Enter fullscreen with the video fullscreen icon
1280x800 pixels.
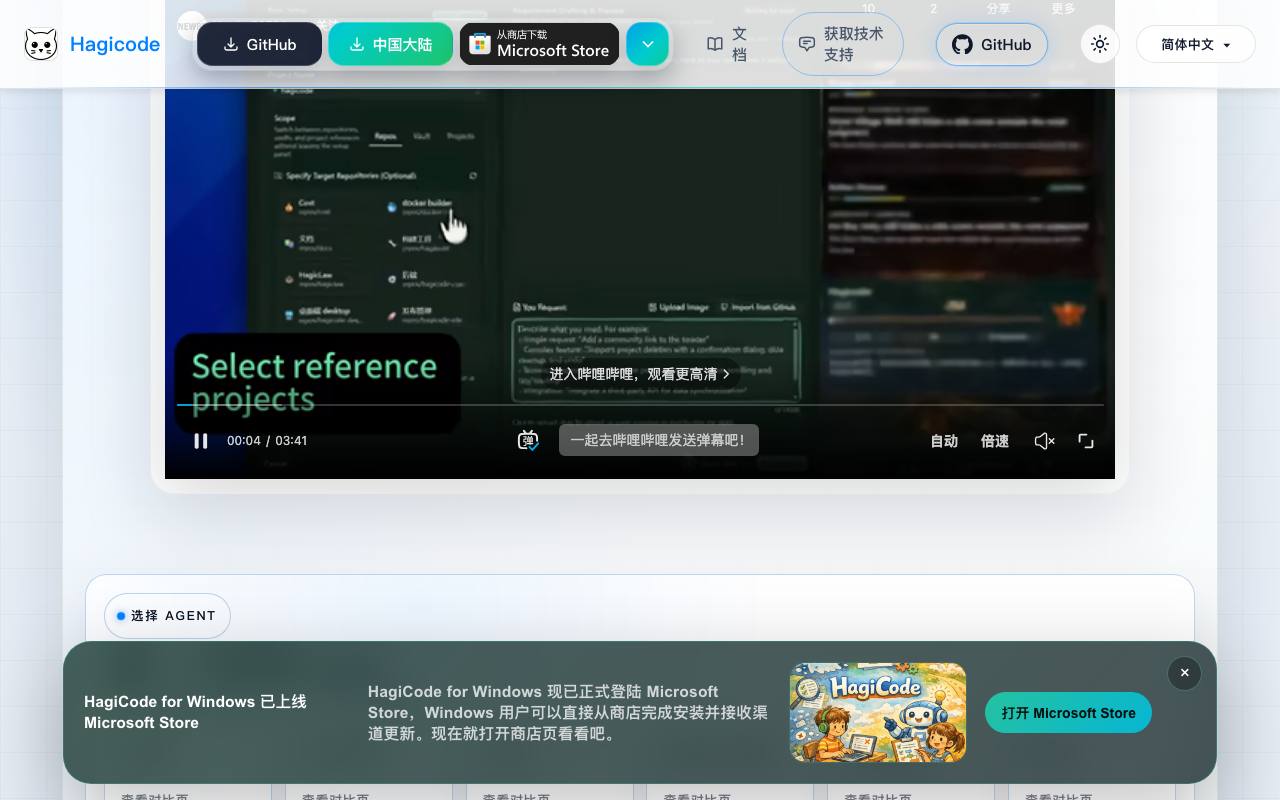click(x=1086, y=441)
